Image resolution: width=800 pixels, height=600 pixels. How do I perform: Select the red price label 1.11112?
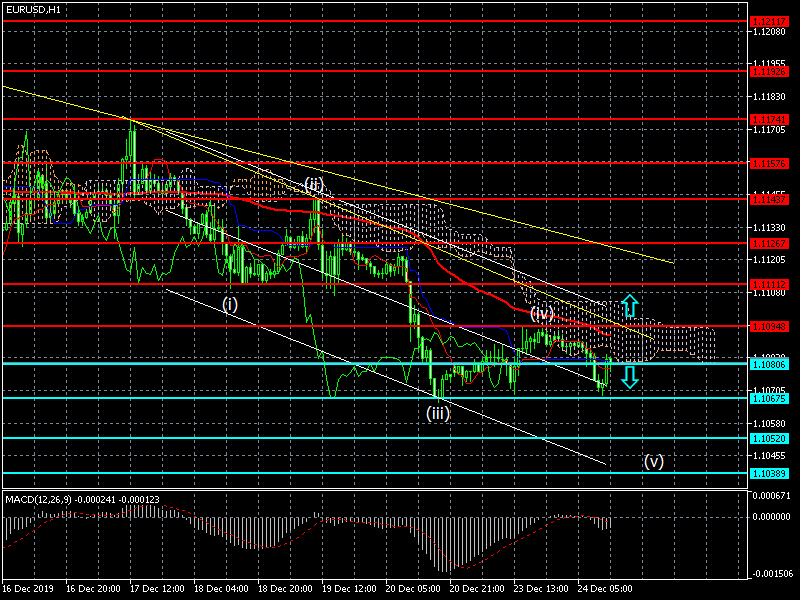point(769,284)
